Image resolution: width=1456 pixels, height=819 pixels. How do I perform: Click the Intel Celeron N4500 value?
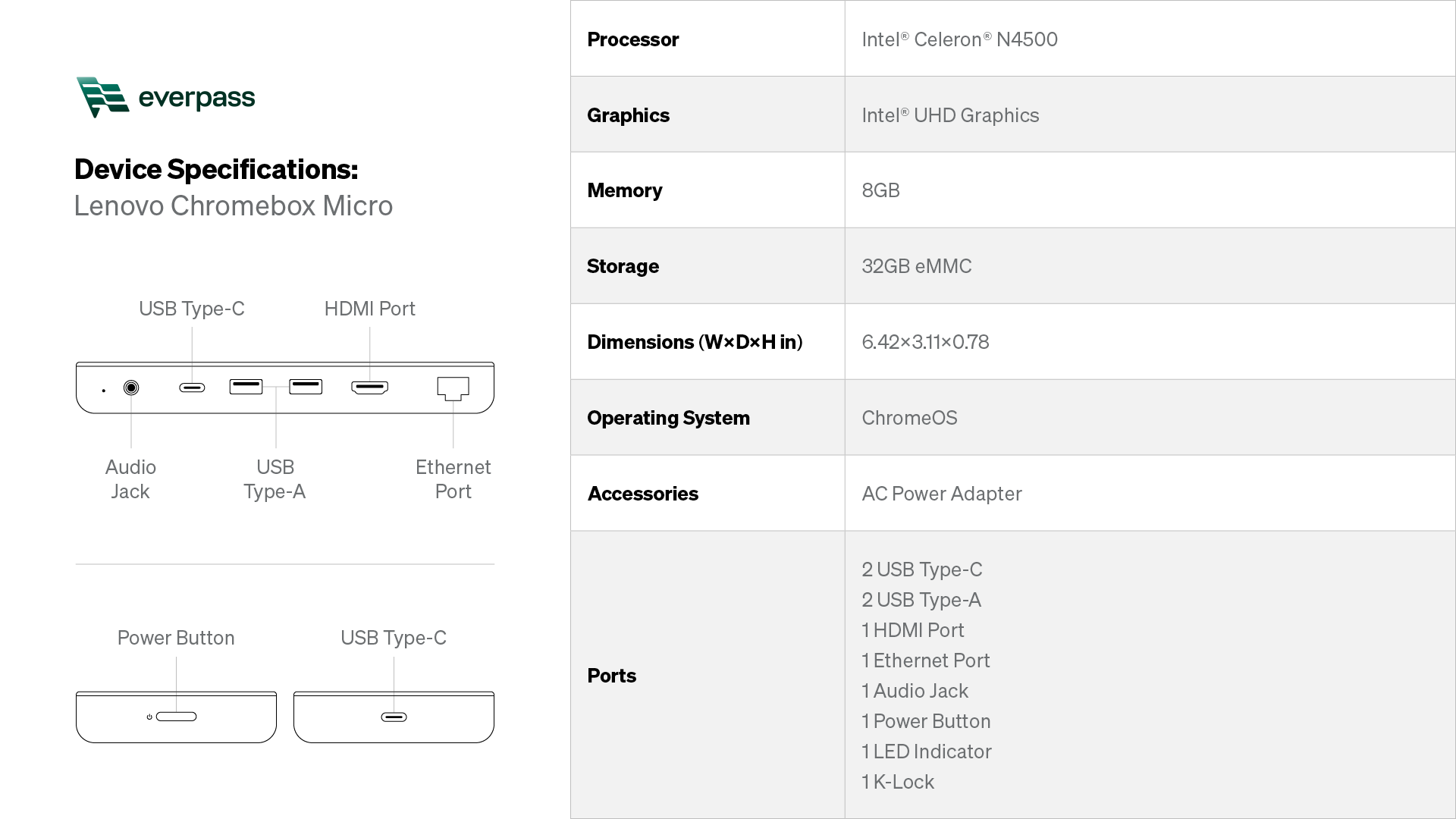pyautogui.click(x=959, y=39)
